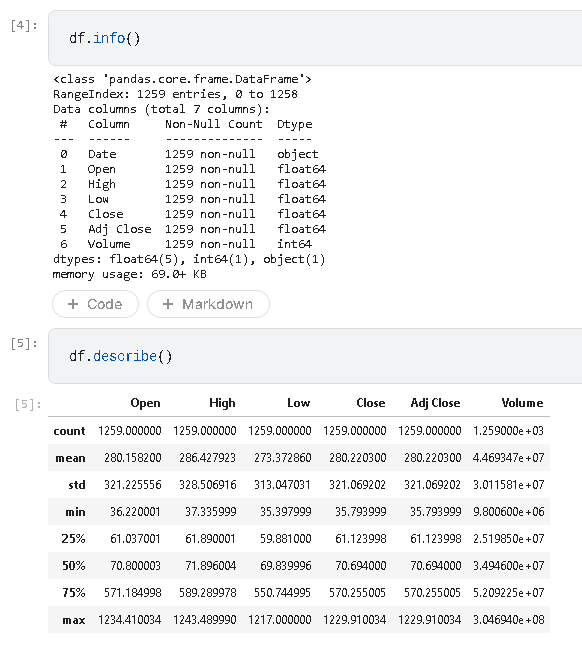The height and width of the screenshot is (662, 582).
Task: Click max Low value 1217.000000
Action: click(x=279, y=620)
